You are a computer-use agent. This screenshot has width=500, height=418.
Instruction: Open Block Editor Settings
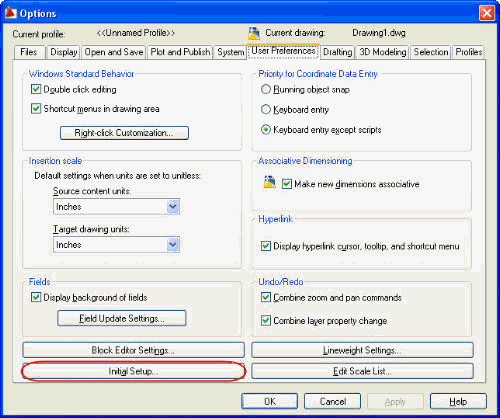pyautogui.click(x=133, y=350)
